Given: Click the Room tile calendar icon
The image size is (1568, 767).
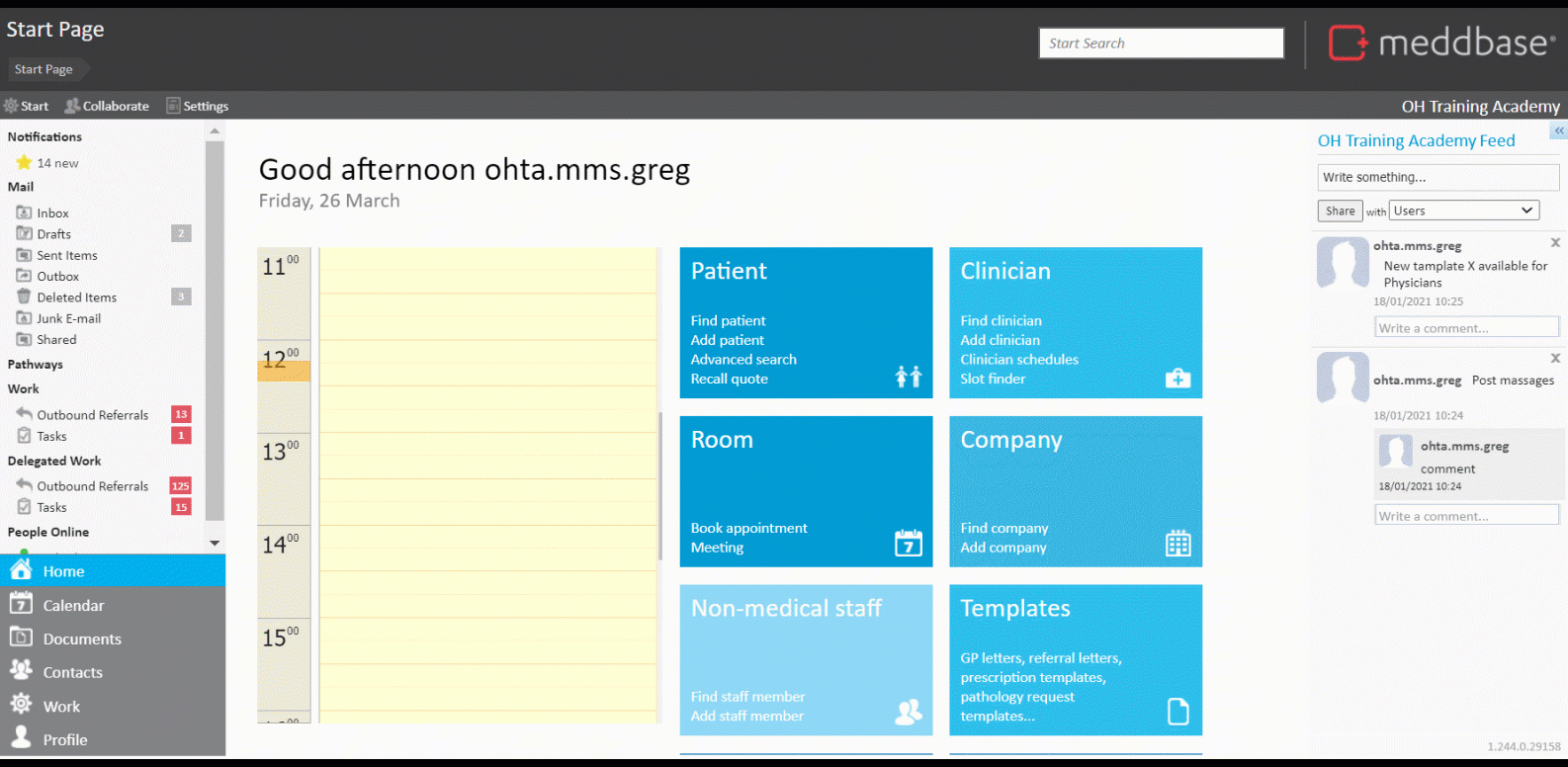Looking at the screenshot, I should click(909, 543).
